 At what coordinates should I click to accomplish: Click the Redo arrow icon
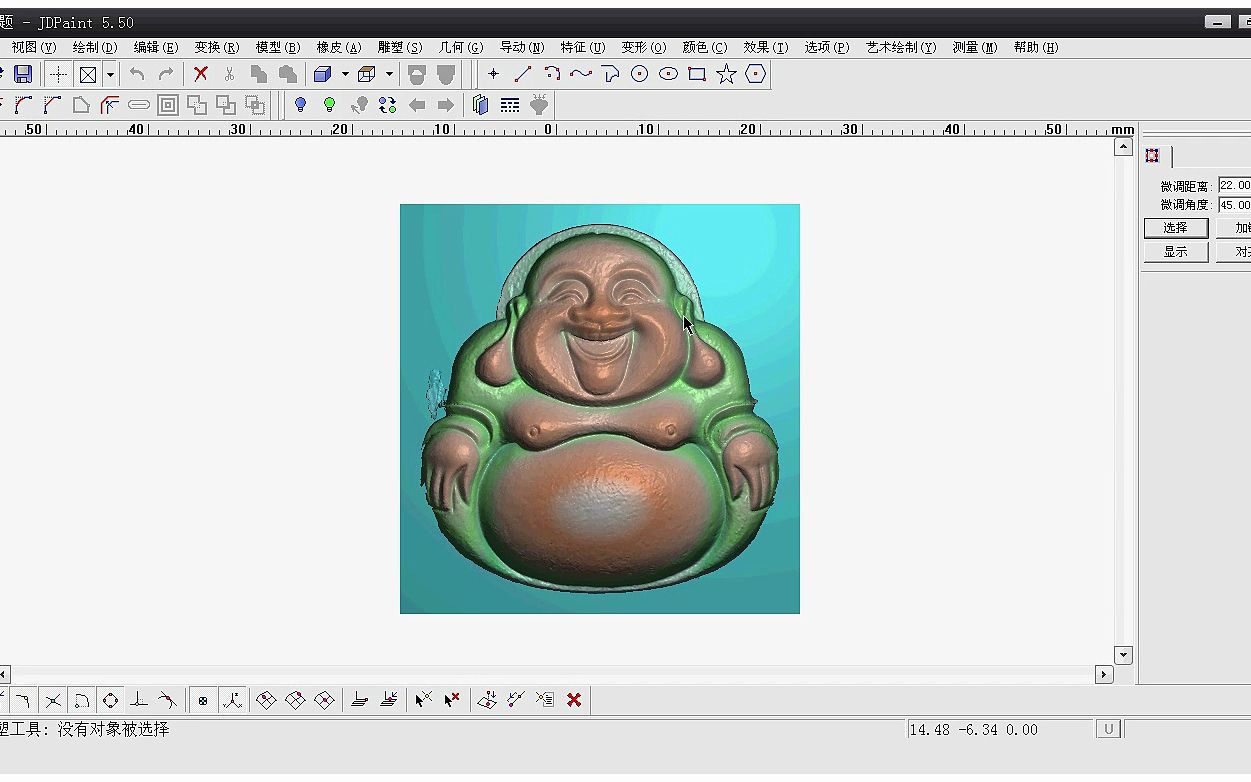tap(166, 74)
